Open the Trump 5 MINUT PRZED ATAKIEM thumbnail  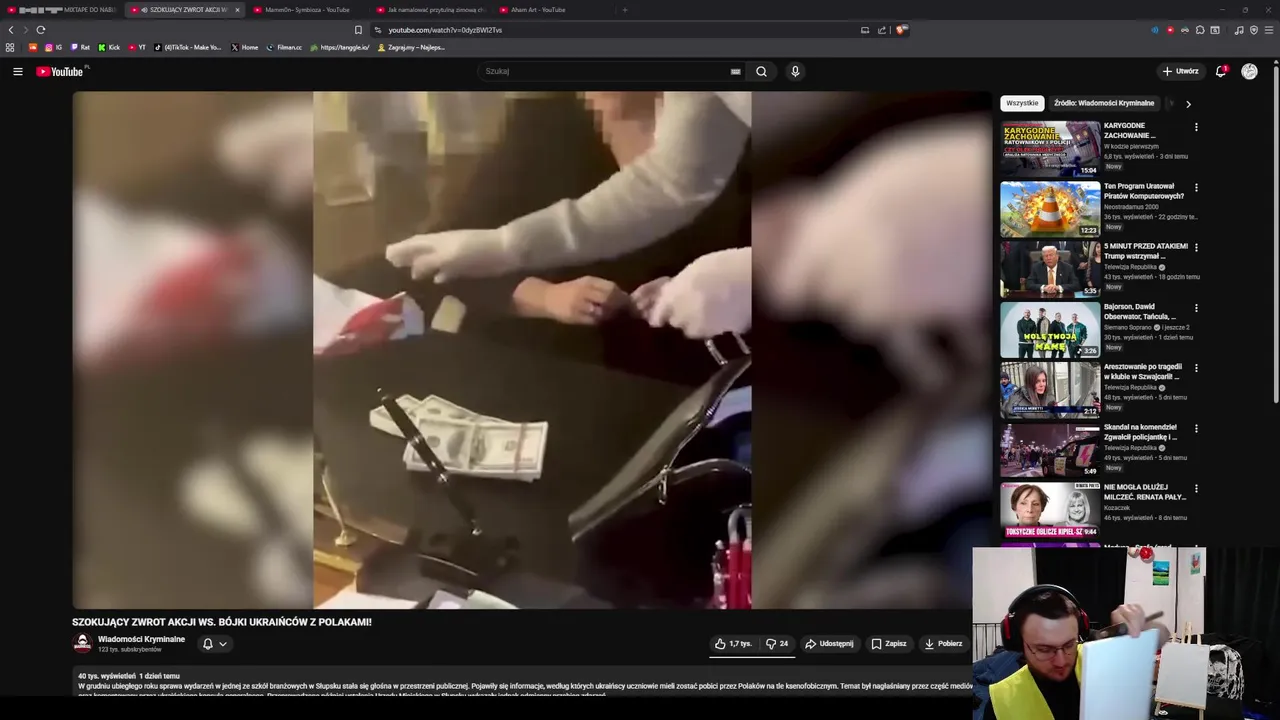coord(1050,269)
